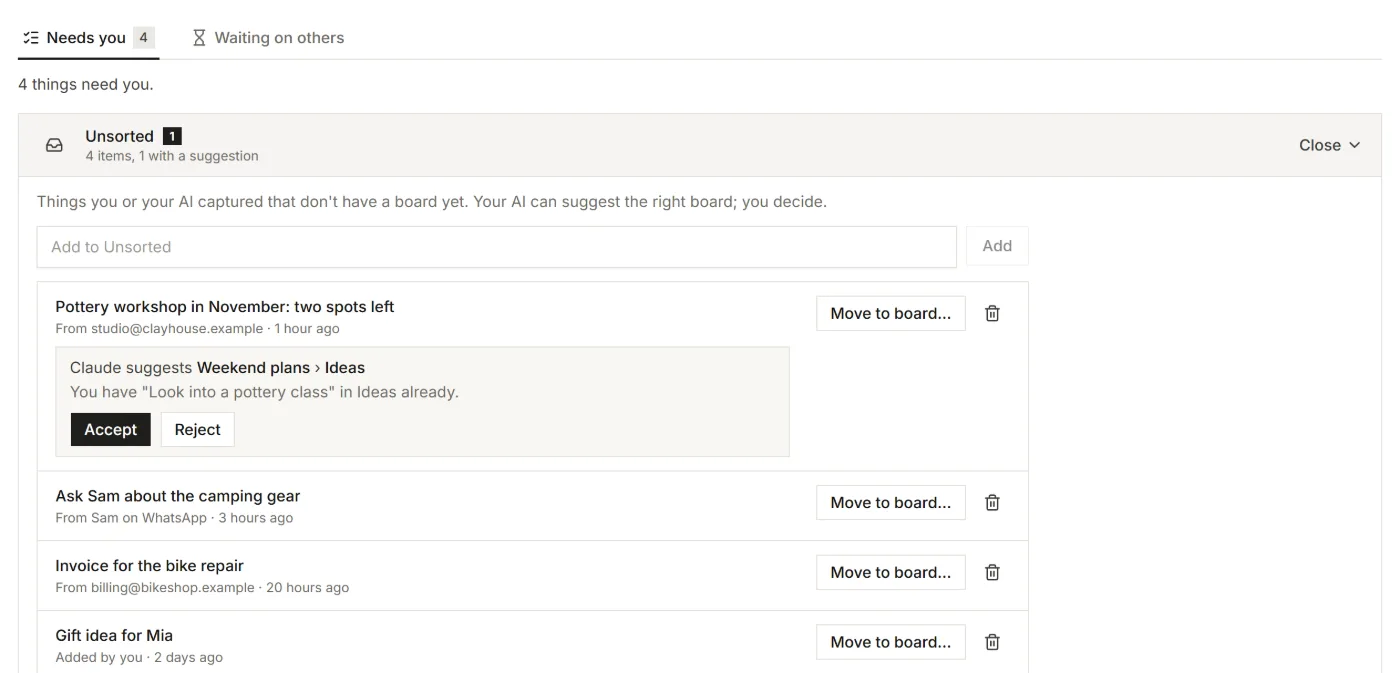This screenshot has height=673, width=1400.
Task: Trash the Ask Sam about camping gear item
Action: click(x=992, y=502)
